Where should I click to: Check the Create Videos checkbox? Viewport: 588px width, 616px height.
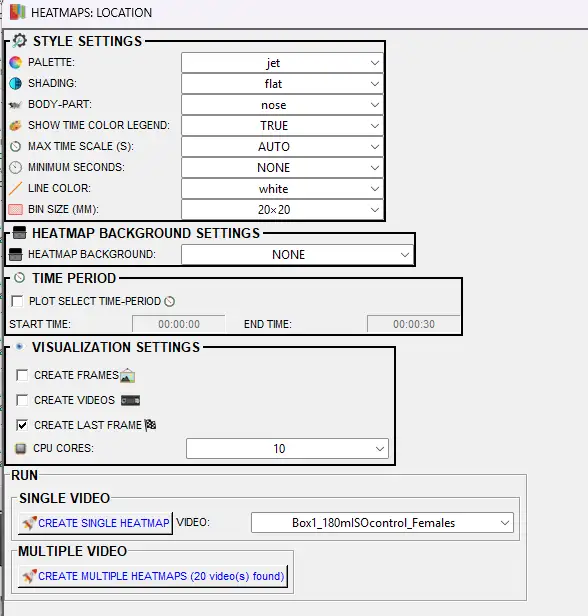(x=22, y=400)
